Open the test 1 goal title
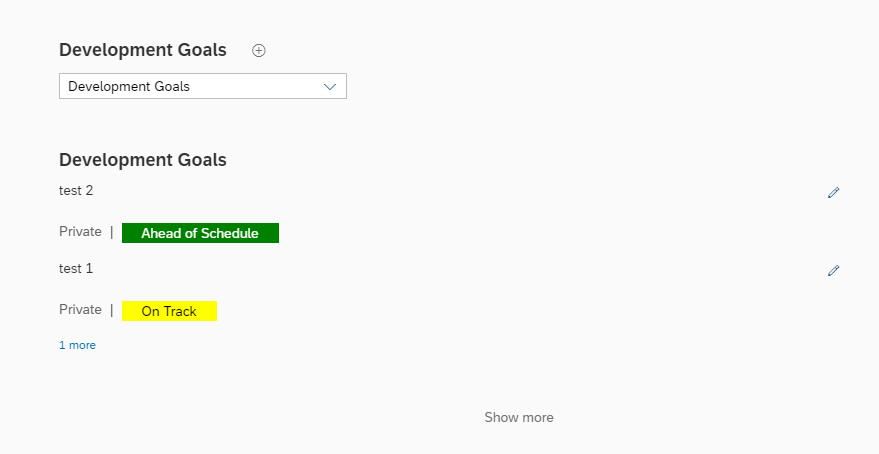Screen dimensions: 879x454 (76, 268)
